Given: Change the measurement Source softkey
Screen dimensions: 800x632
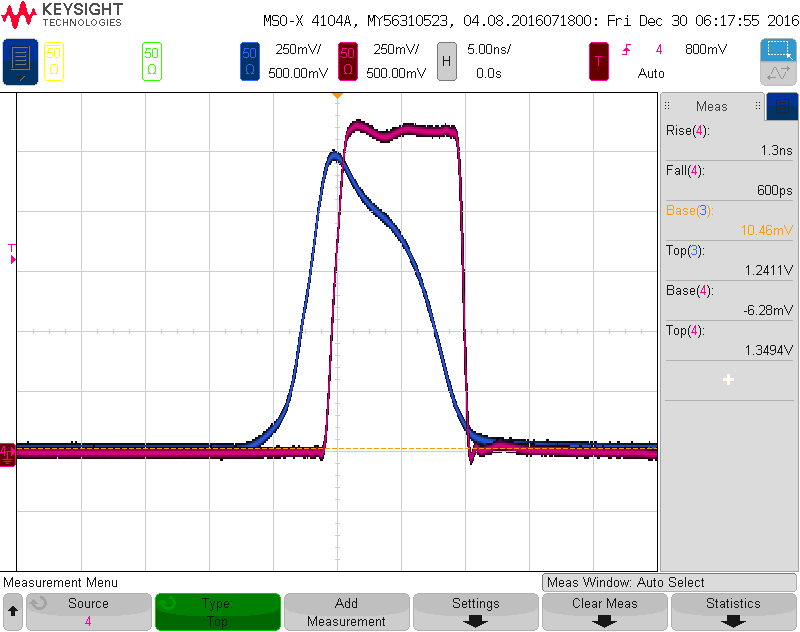Looking at the screenshot, I should (89, 611).
